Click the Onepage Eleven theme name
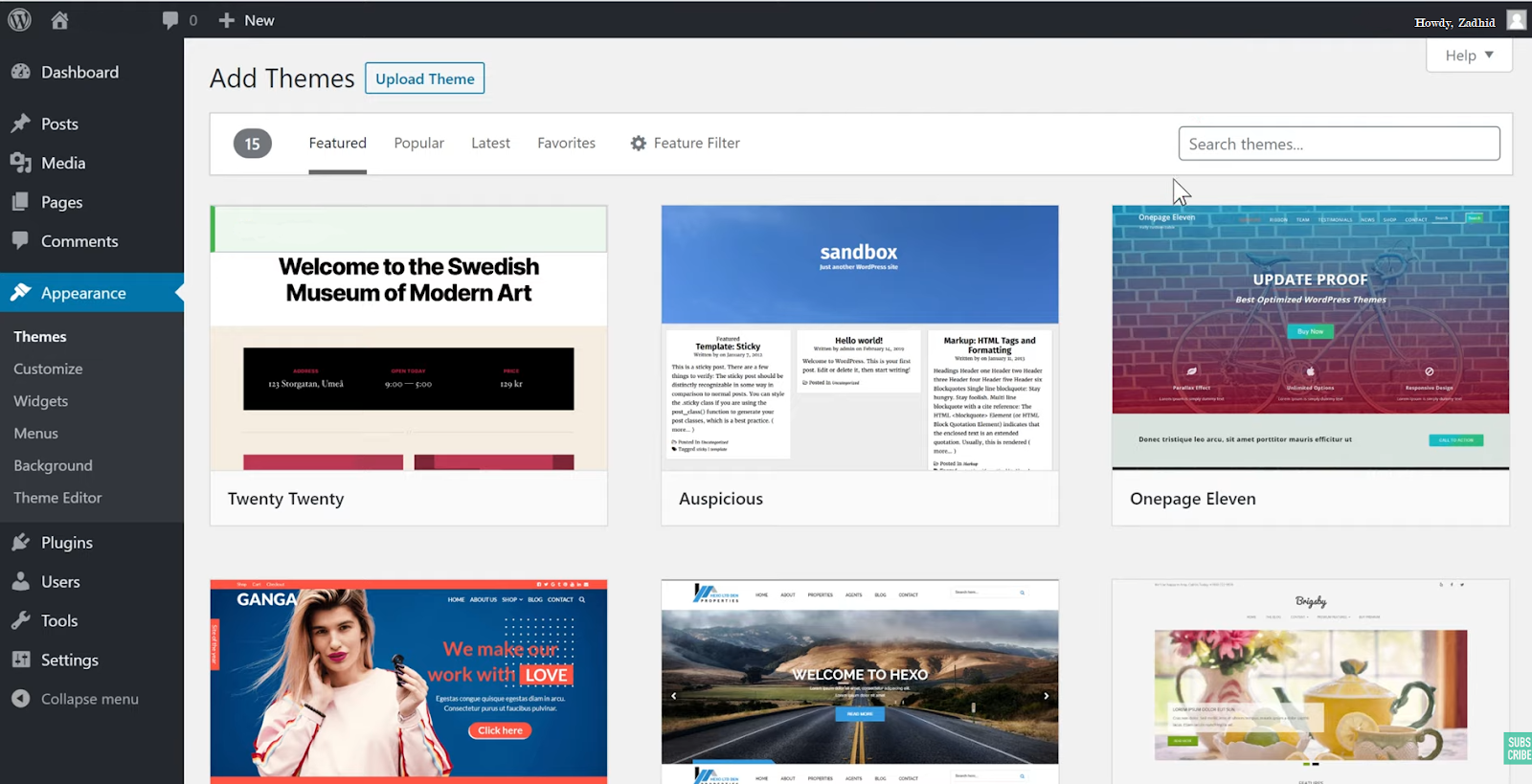1532x784 pixels. pyautogui.click(x=1193, y=499)
